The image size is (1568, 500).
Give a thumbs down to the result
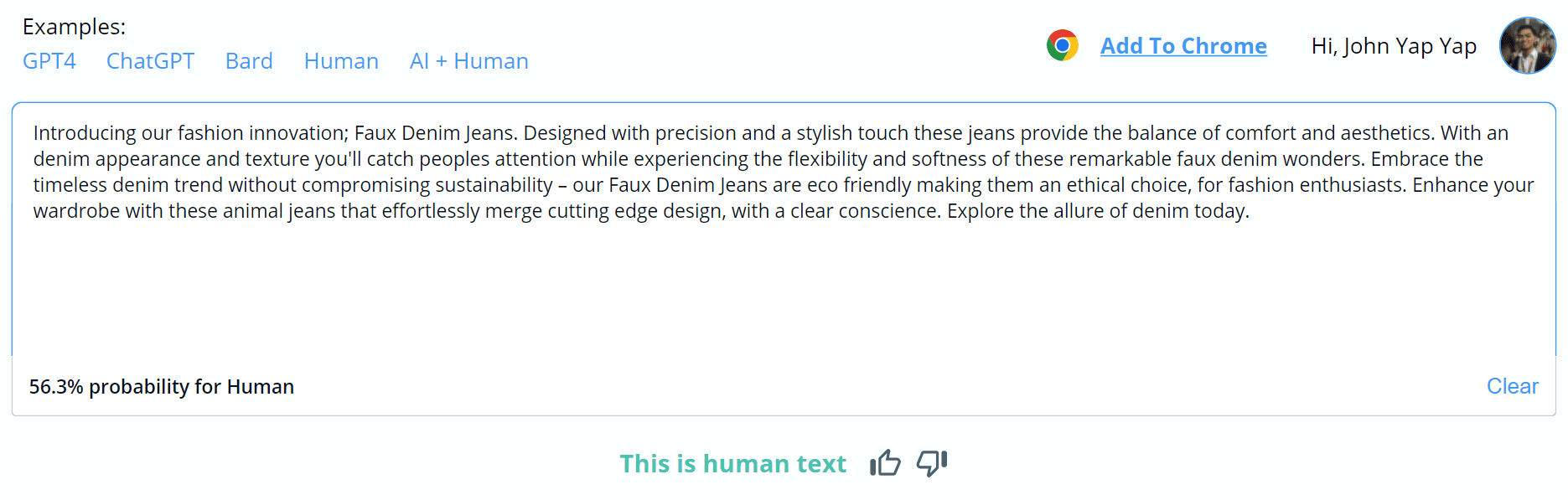point(932,462)
